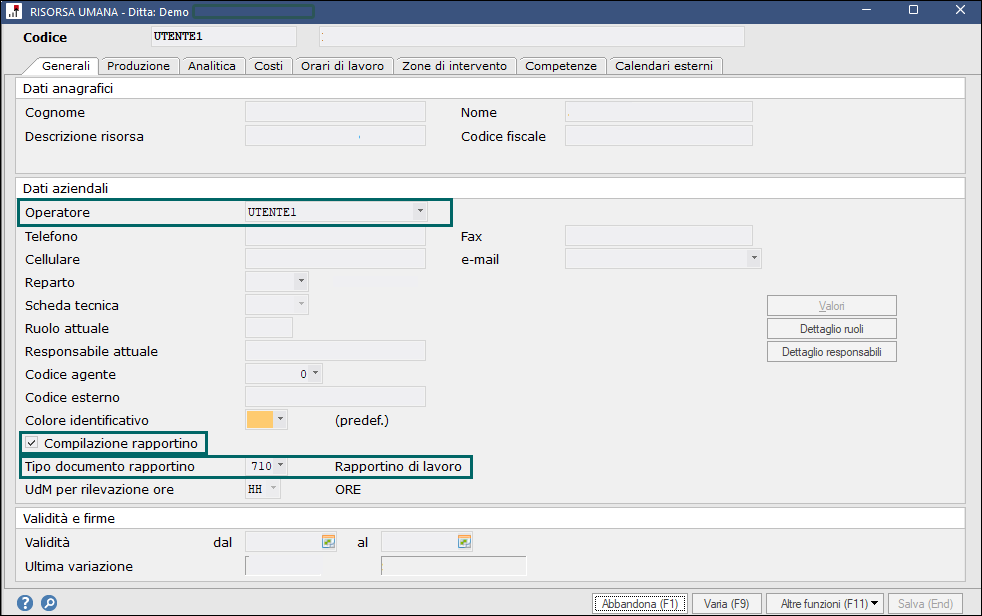The width and height of the screenshot is (982, 616).
Task: Click into the Cognome input field
Action: click(335, 112)
